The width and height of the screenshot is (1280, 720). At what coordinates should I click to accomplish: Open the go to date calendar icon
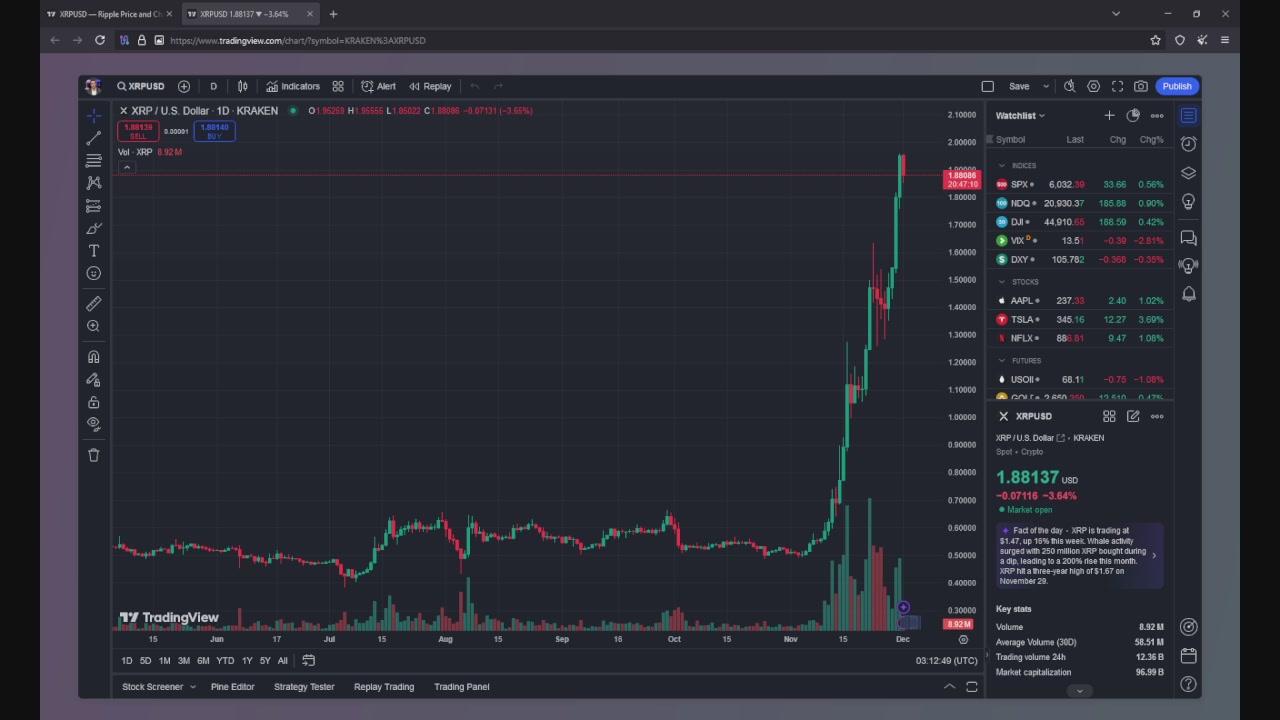[x=308, y=661]
